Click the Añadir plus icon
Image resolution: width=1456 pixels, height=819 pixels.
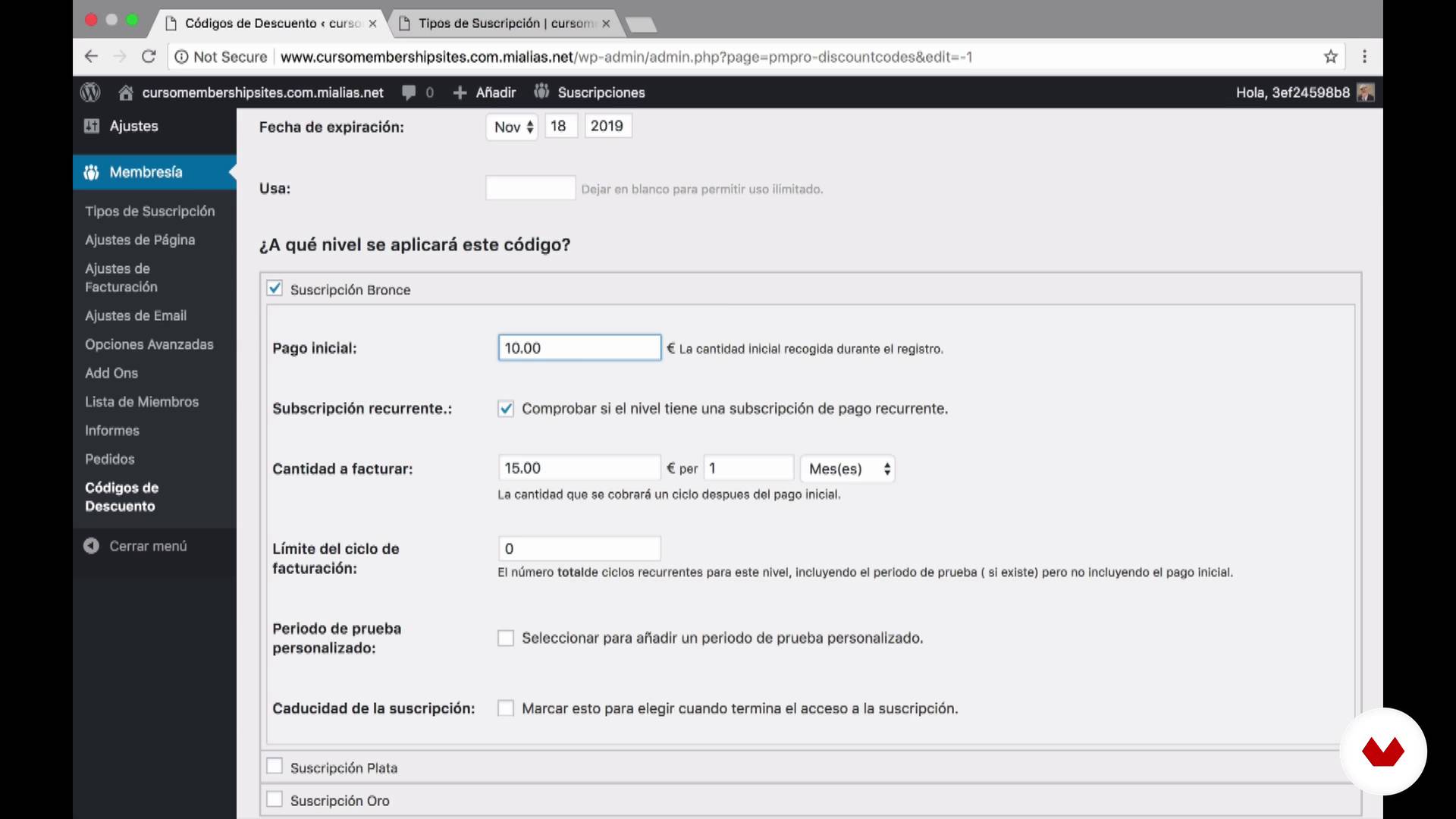[x=460, y=93]
